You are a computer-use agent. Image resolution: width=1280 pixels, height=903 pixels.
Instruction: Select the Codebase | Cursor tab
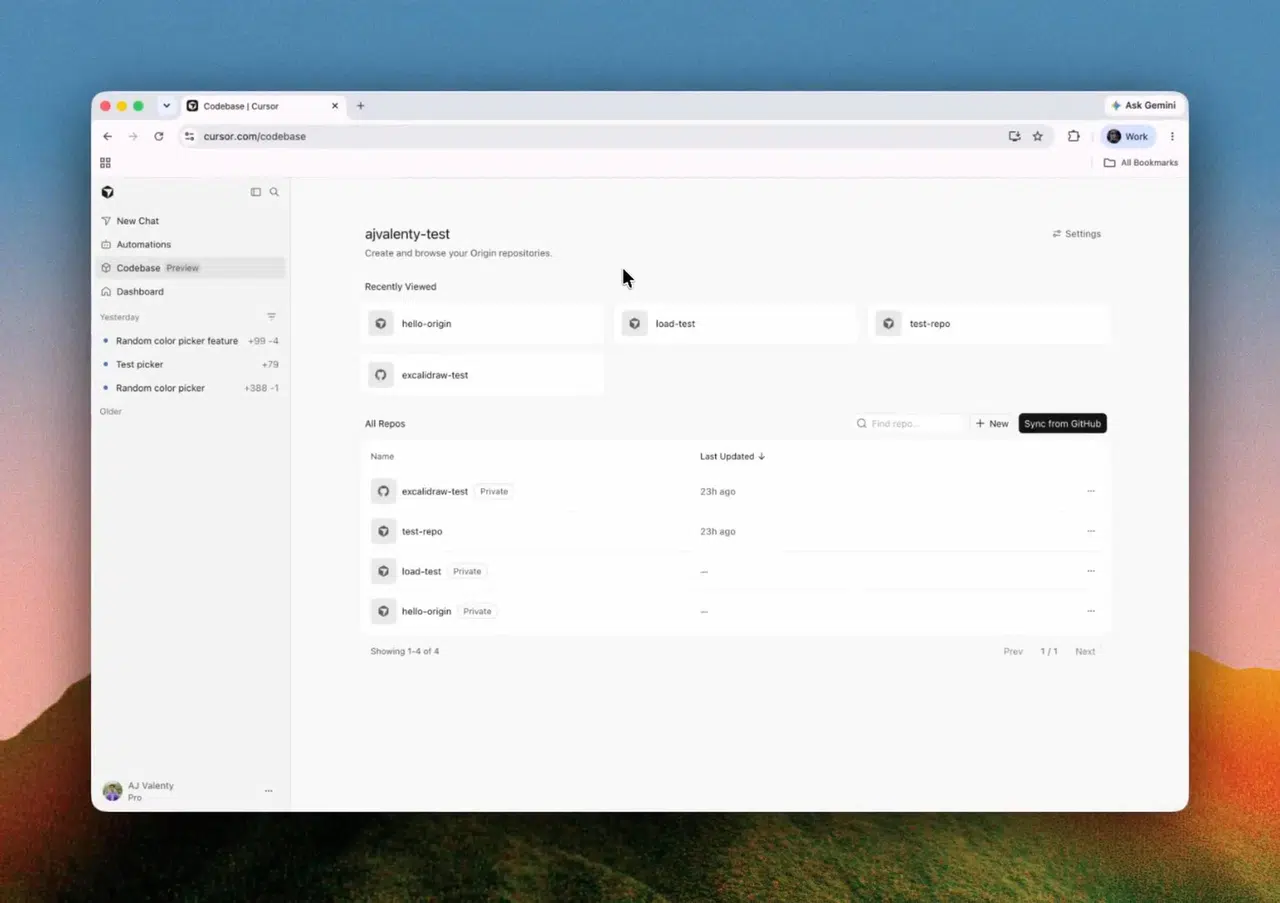[x=263, y=105]
